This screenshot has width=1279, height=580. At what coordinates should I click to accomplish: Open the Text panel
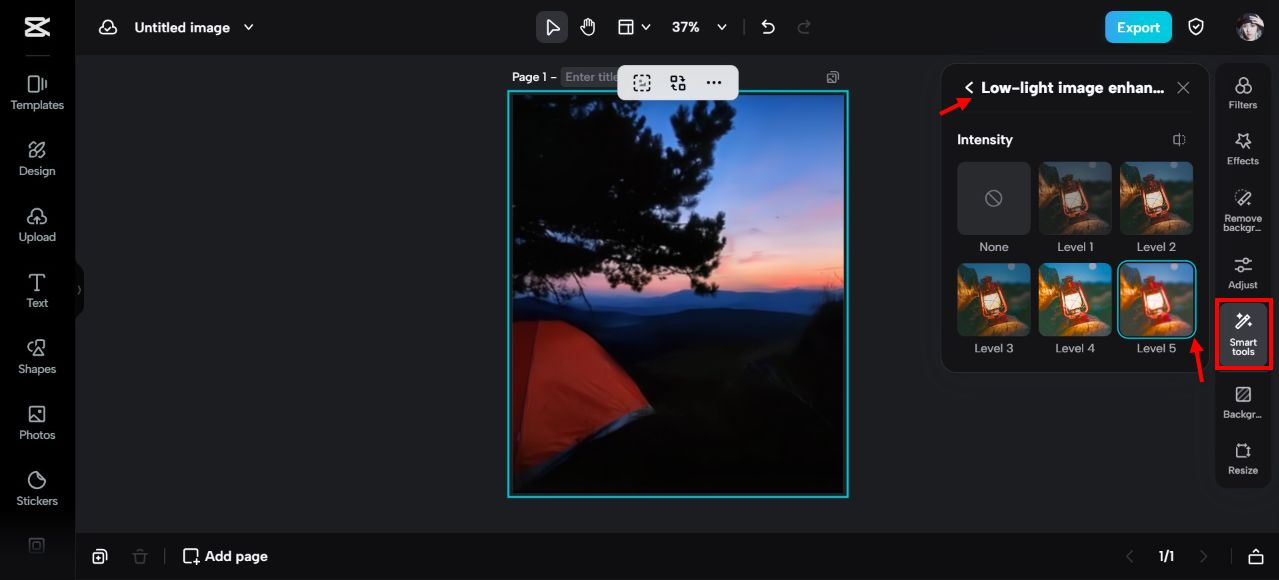tap(37, 291)
